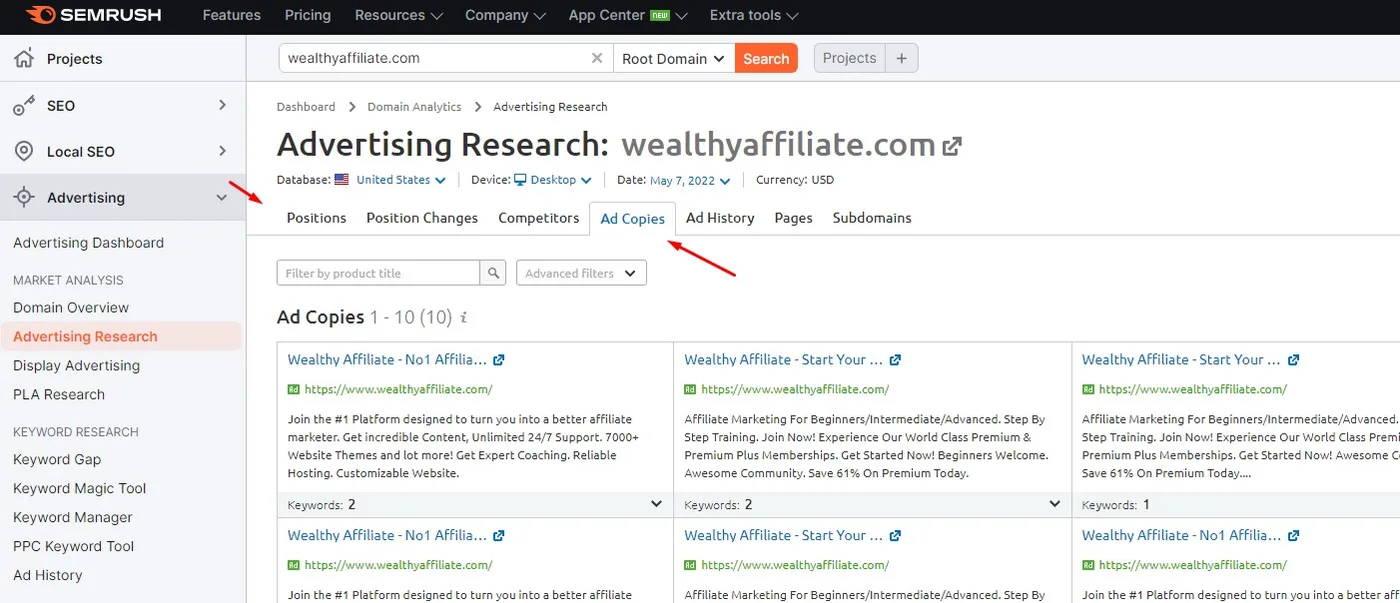Open external link icon beside wealthyaffiliate.com title

coord(952,146)
